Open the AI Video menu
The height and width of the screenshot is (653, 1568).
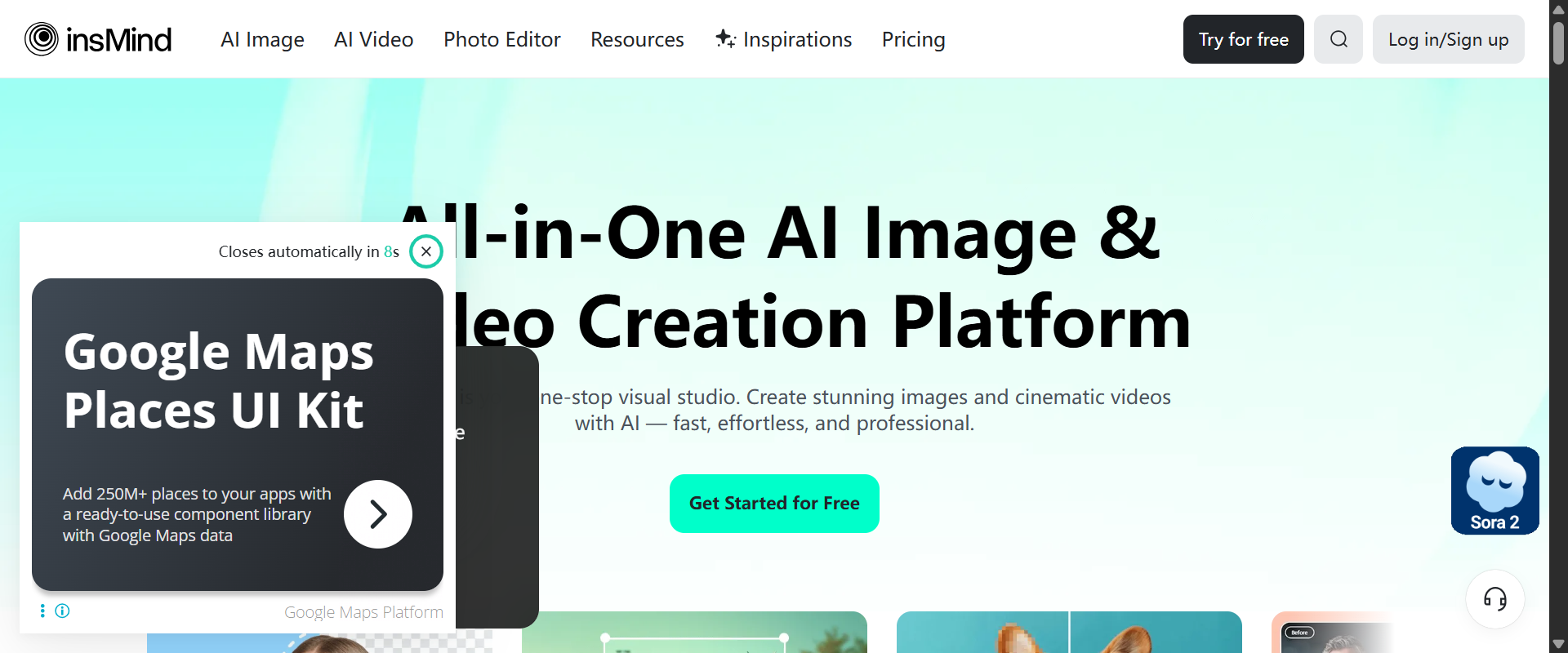[373, 39]
